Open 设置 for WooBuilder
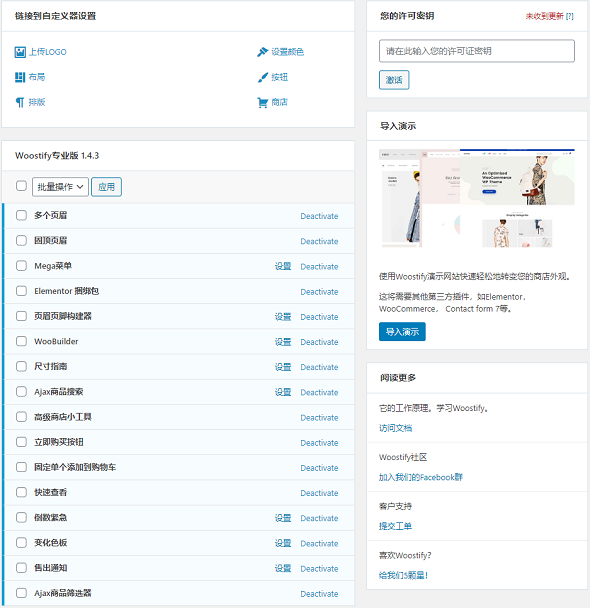This screenshot has width=590, height=608. click(x=283, y=342)
